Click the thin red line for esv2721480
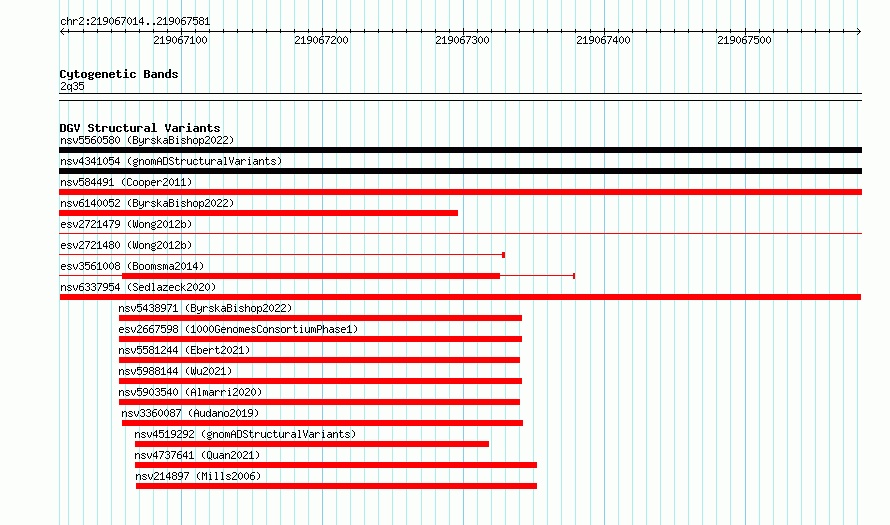Screen dimensions: 890x525 282,255
